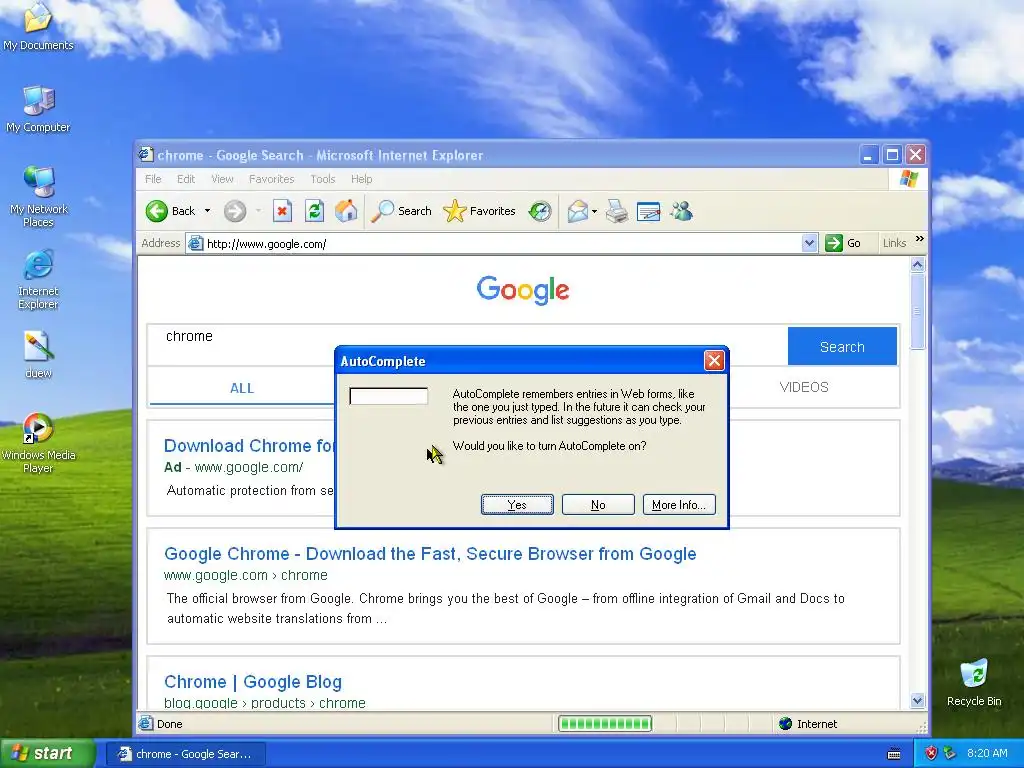1024x768 pixels.
Task: Open Google Chrome download result link
Action: point(430,554)
